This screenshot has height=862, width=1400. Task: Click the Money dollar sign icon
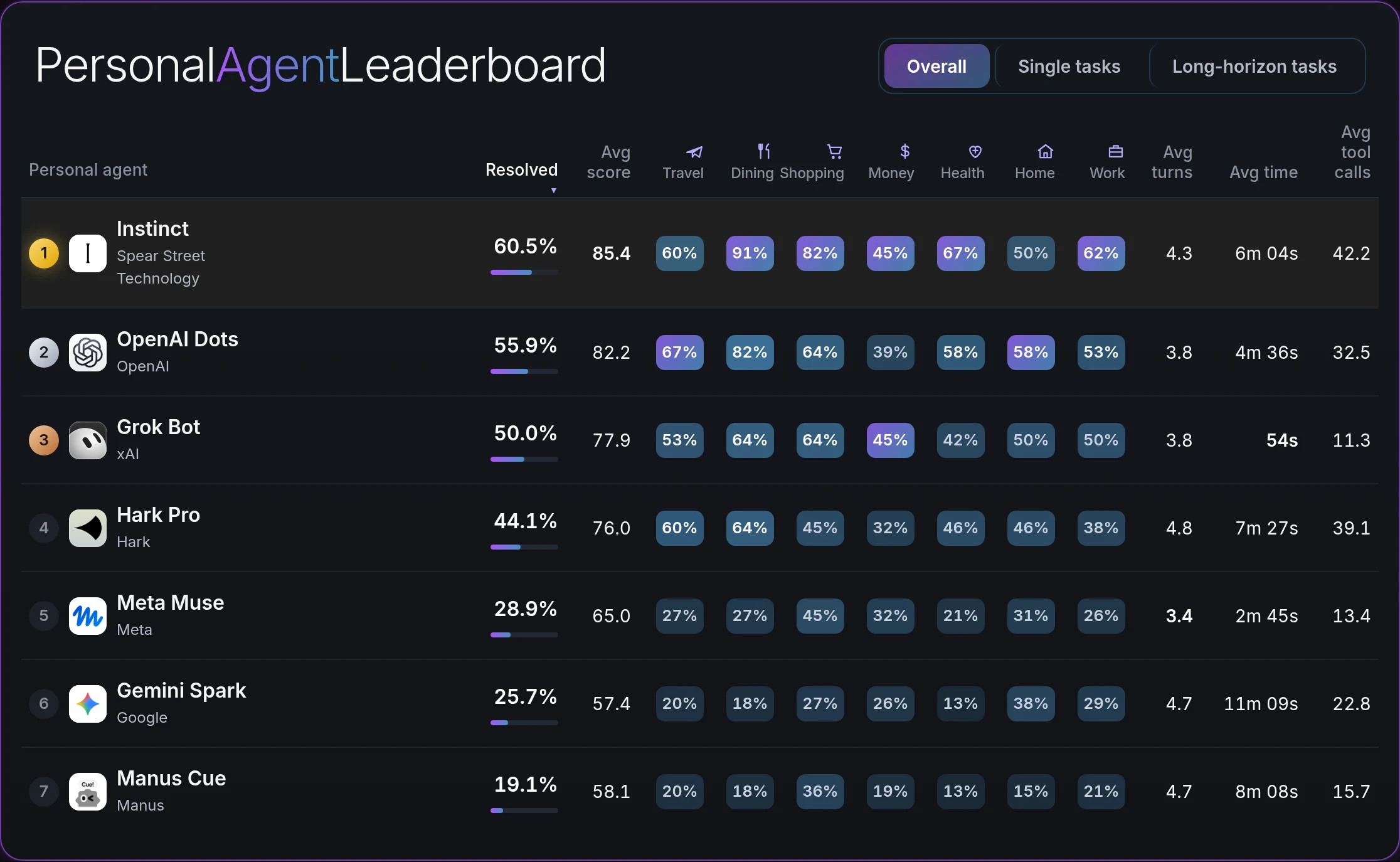pyautogui.click(x=904, y=151)
